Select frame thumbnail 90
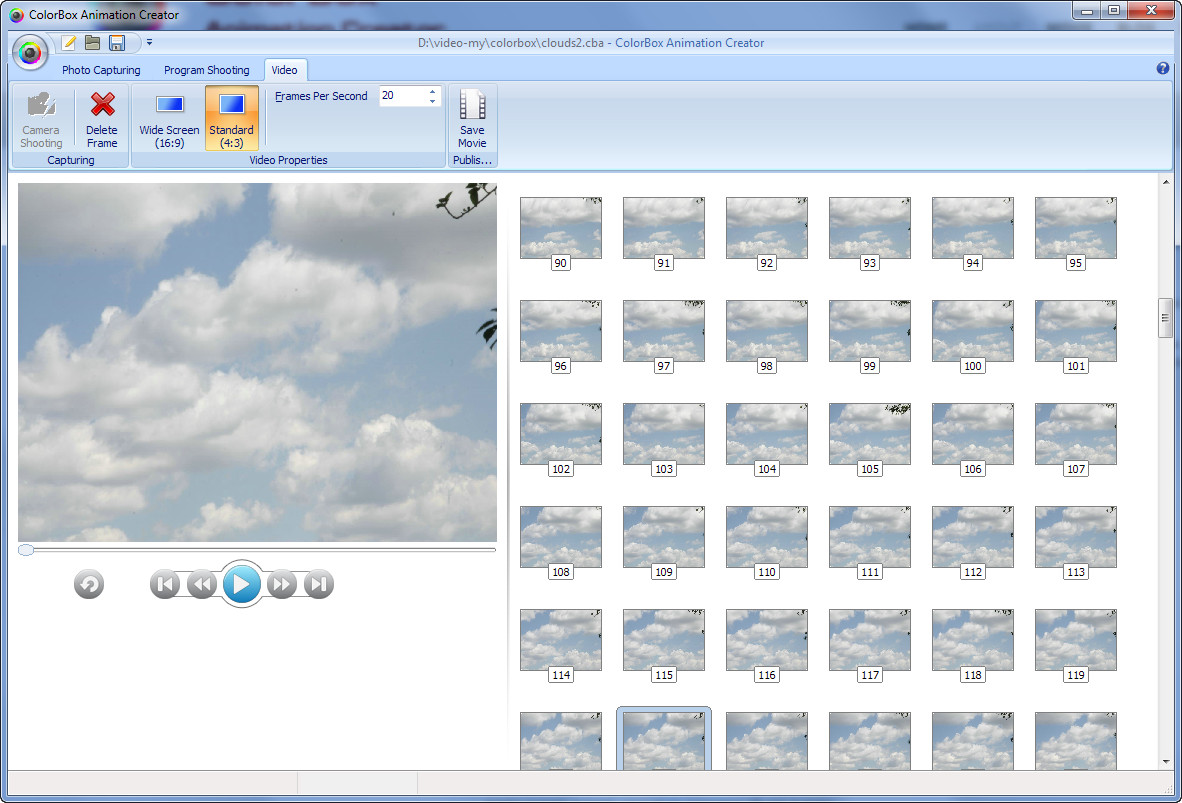This screenshot has width=1182, height=803. point(561,228)
